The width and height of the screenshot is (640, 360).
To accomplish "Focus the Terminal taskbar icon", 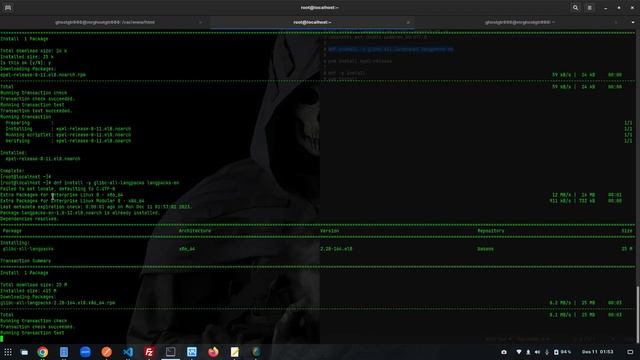I will 171,352.
